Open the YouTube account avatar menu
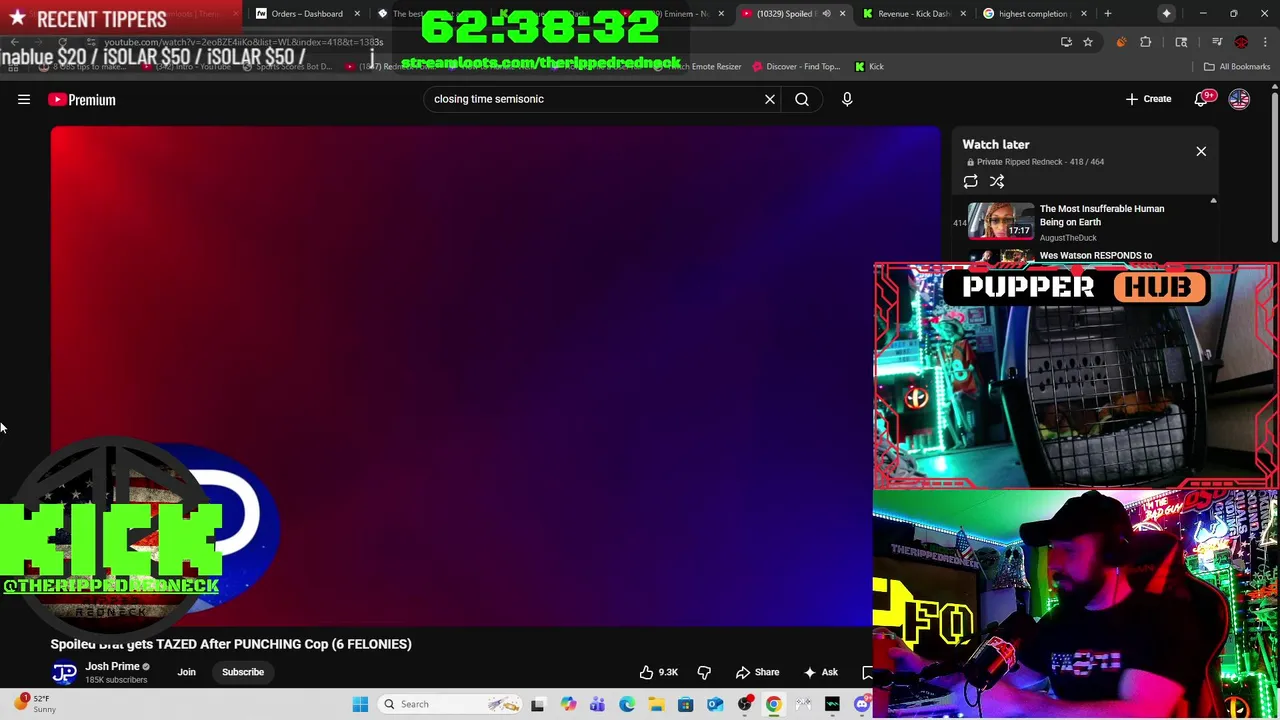 (1239, 99)
